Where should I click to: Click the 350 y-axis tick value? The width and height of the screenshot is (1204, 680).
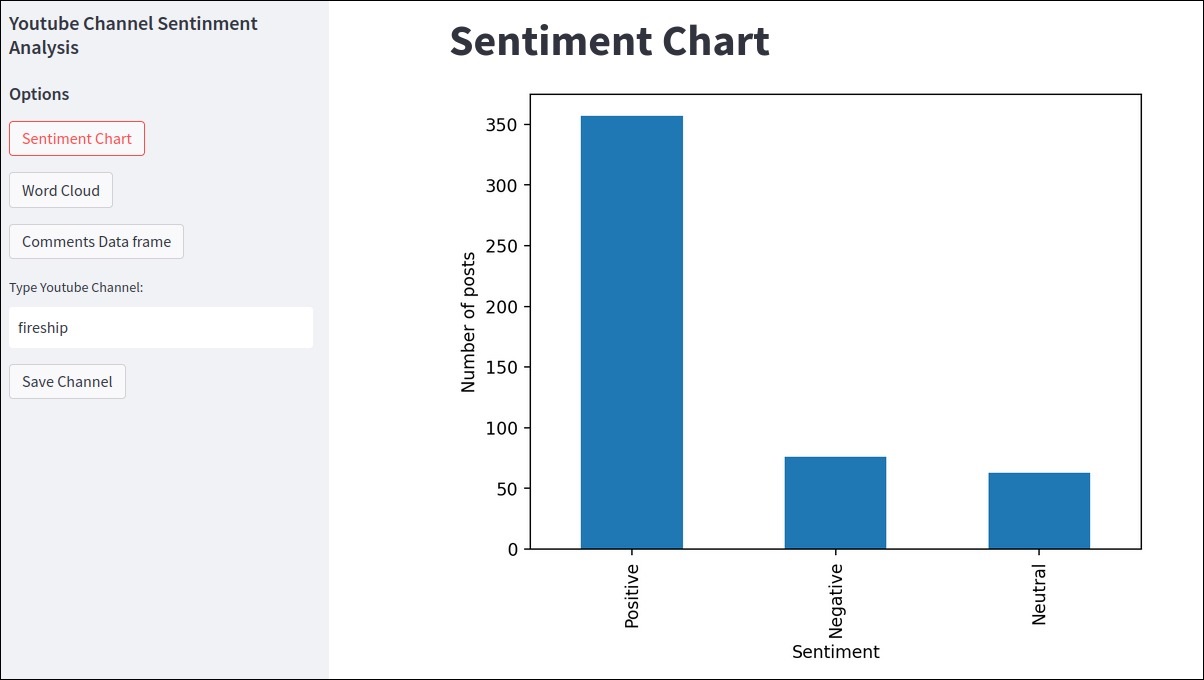point(503,125)
